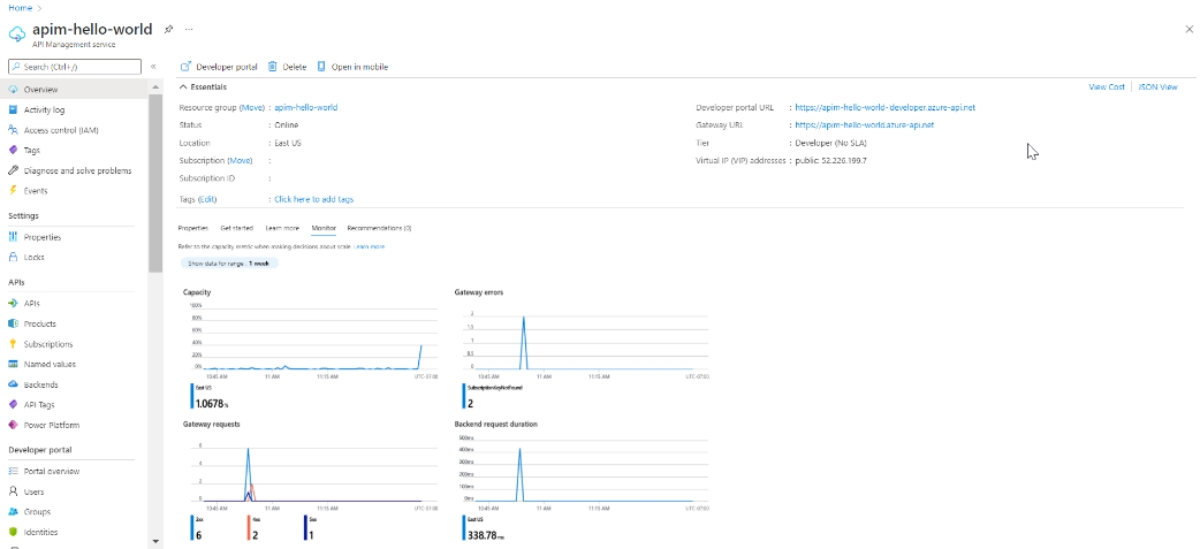Click the Capacity value 1.0678
1200x549 pixels.
pyautogui.click(x=209, y=404)
